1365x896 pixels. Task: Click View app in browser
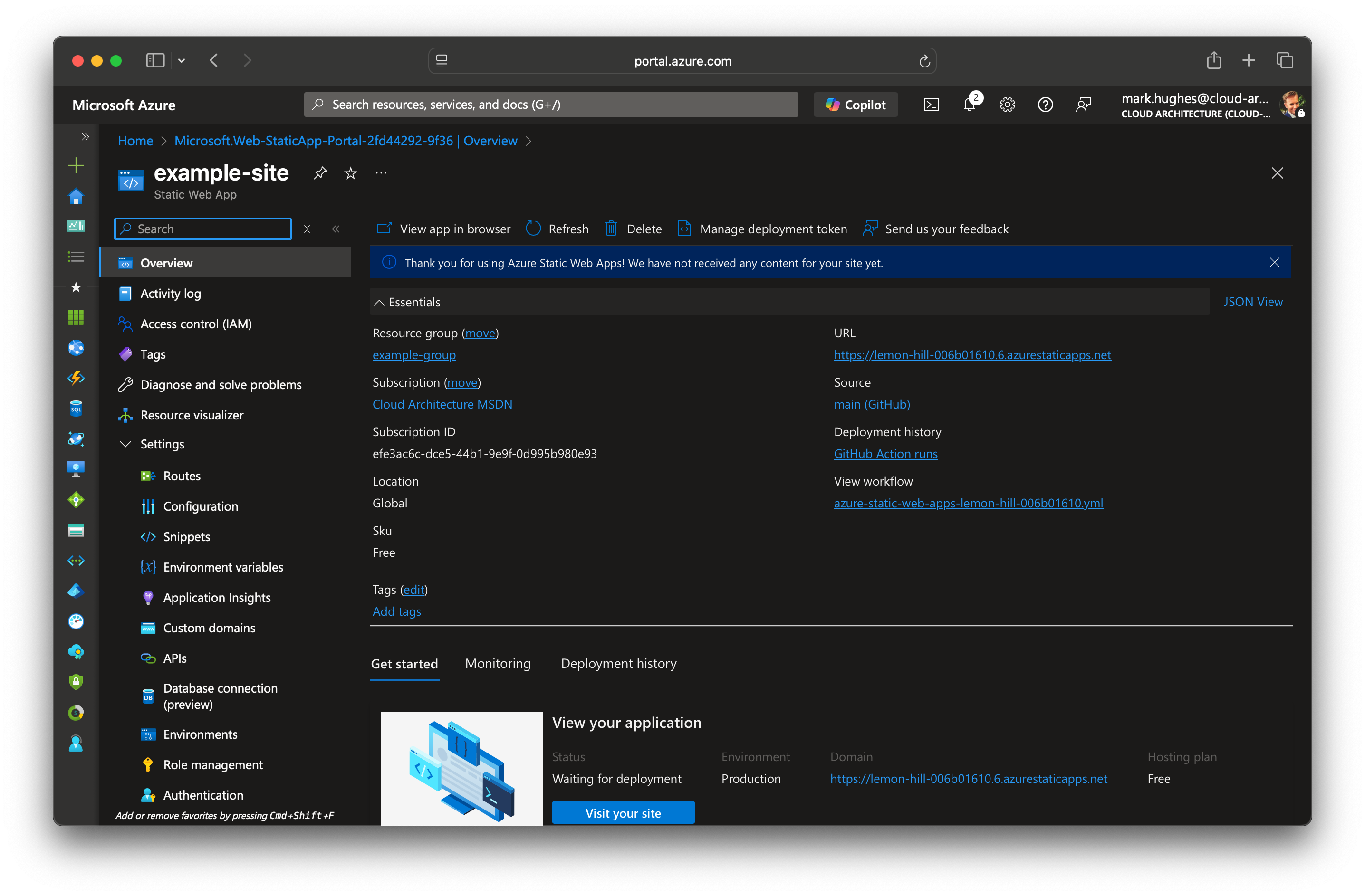tap(443, 229)
